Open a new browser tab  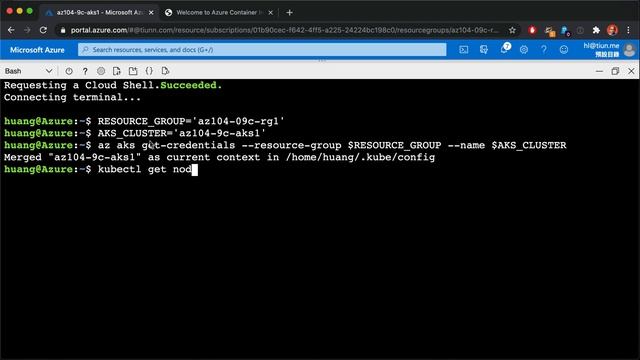pos(289,13)
